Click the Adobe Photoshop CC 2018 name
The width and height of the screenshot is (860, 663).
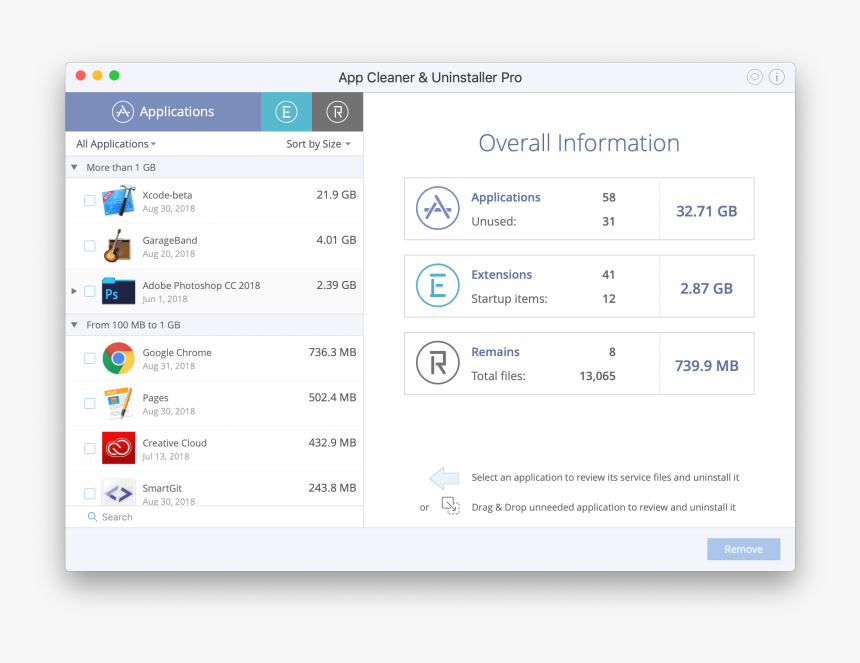pyautogui.click(x=201, y=286)
